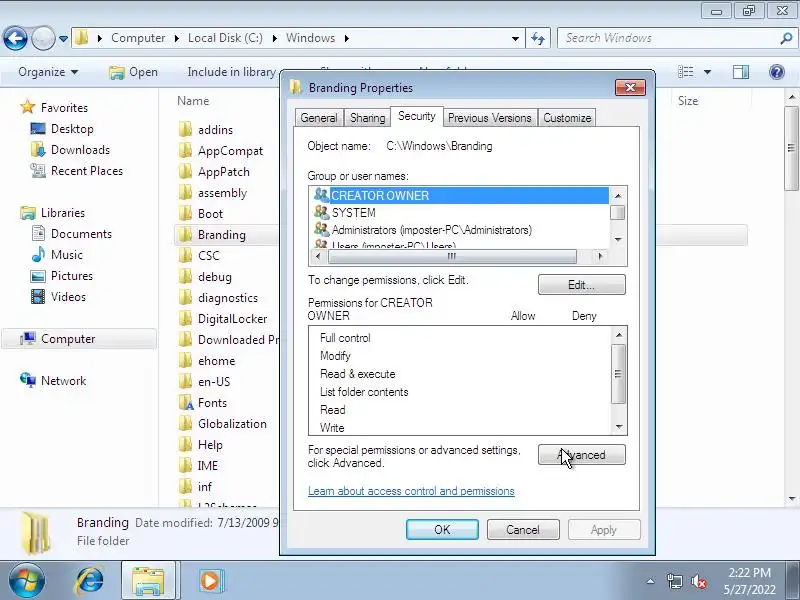Open the recent pages dropdown arrow
Viewport: 800px width, 600px height.
tap(63, 38)
